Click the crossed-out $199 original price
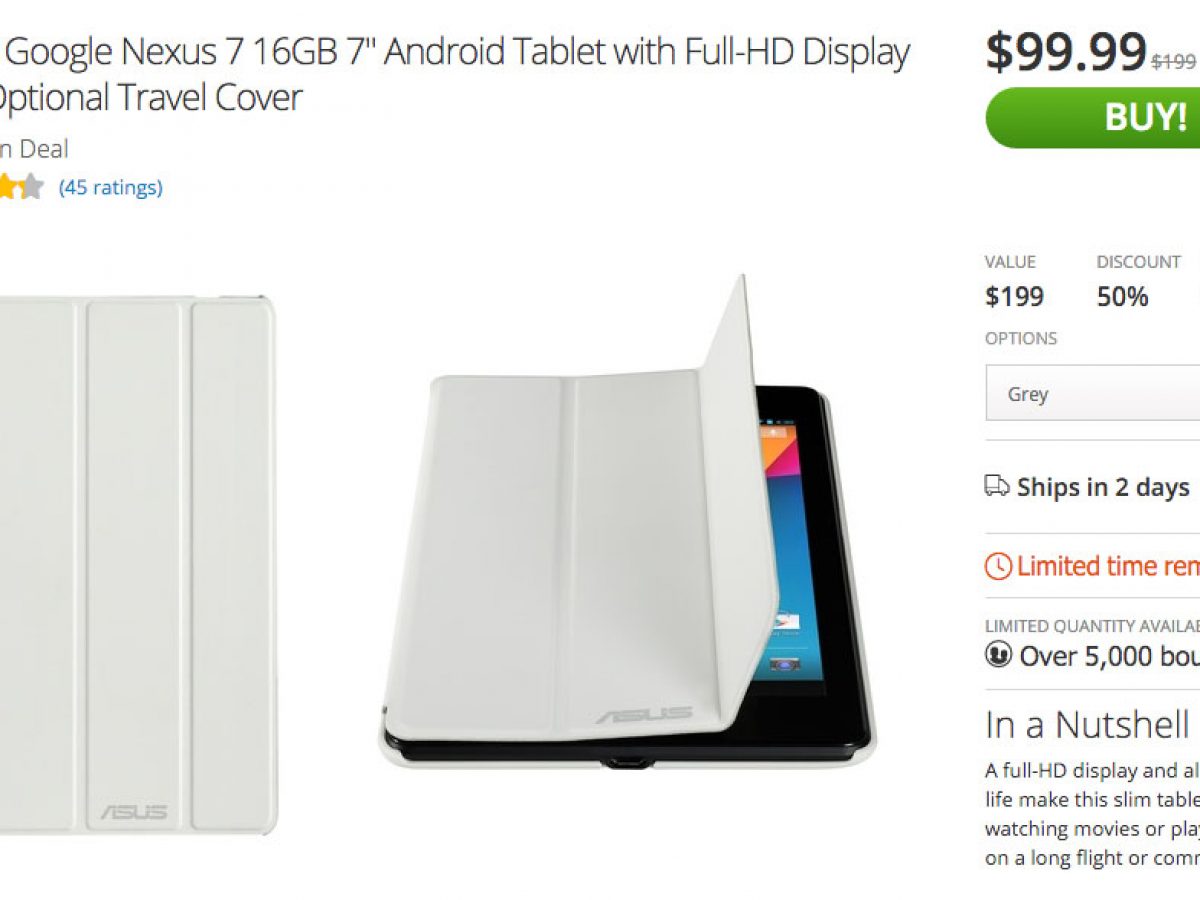Image resolution: width=1200 pixels, height=900 pixels. 1174,62
